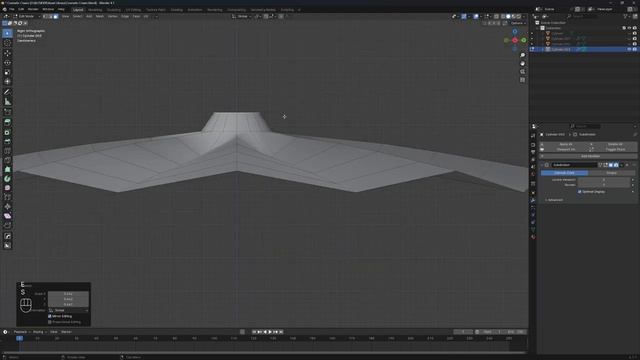
Task: Toggle modifier show in render icon
Action: point(616,165)
